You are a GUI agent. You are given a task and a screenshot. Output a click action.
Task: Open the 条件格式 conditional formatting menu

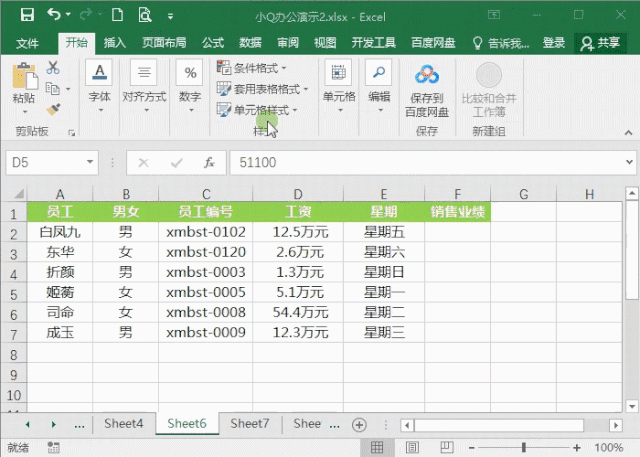(251, 68)
